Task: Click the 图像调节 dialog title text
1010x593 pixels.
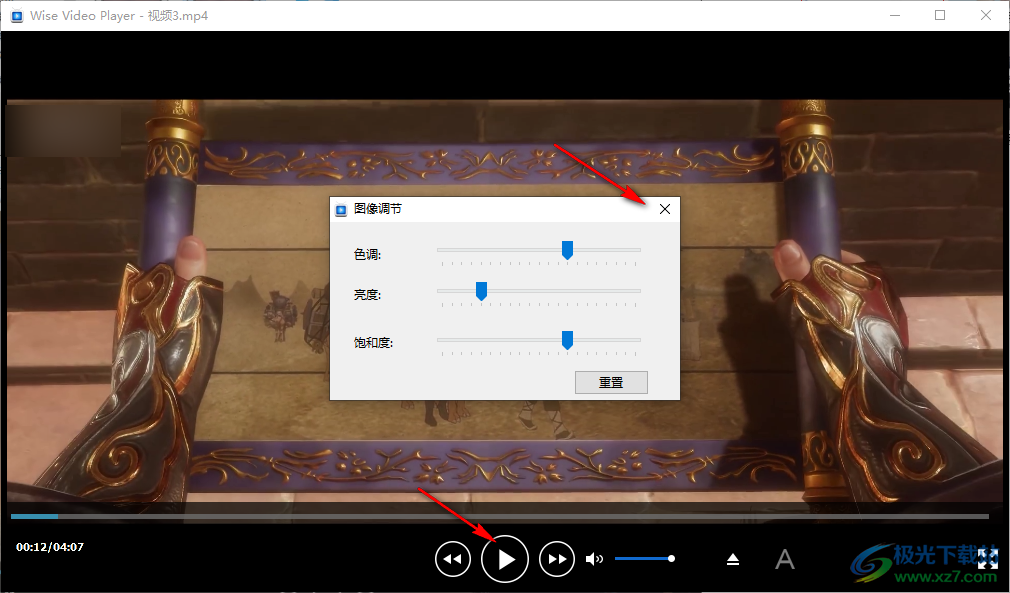Action: (378, 209)
